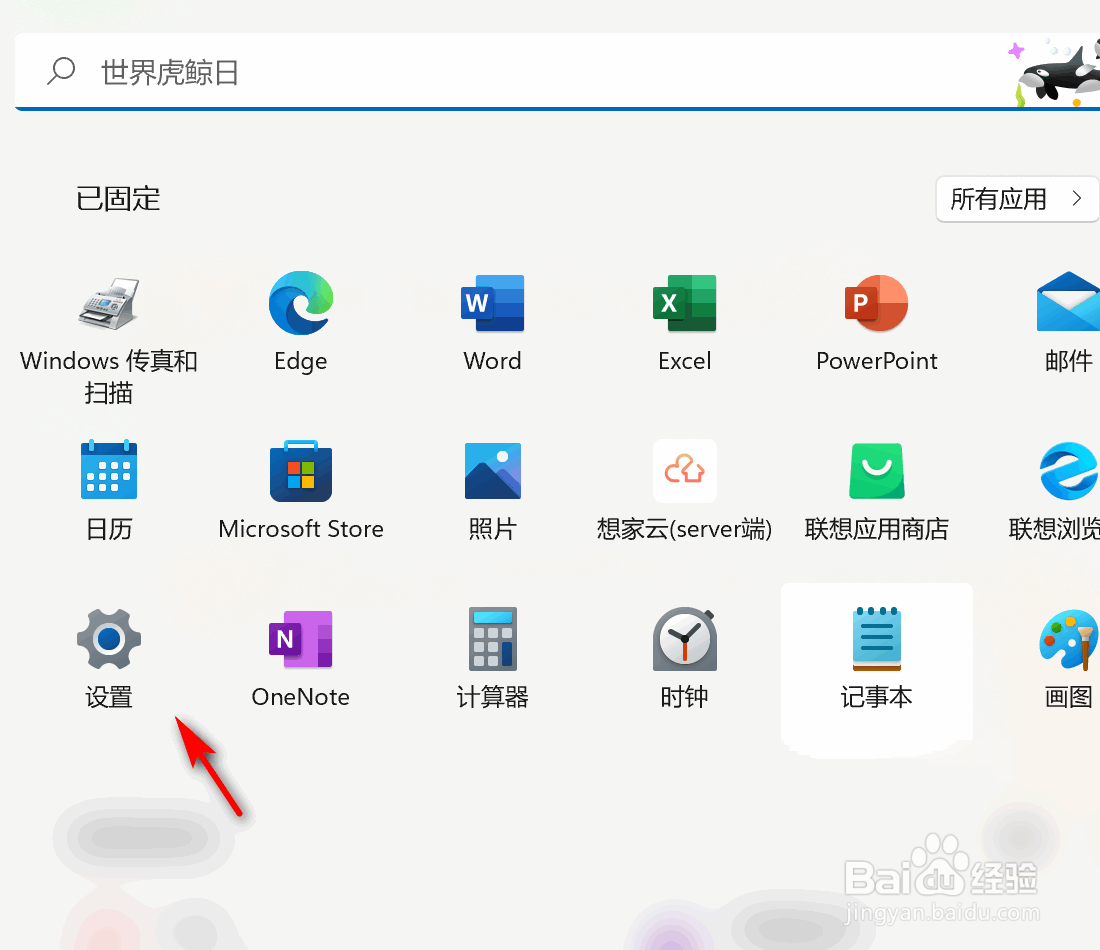Open the 邮件 mail app icon

[1068, 302]
